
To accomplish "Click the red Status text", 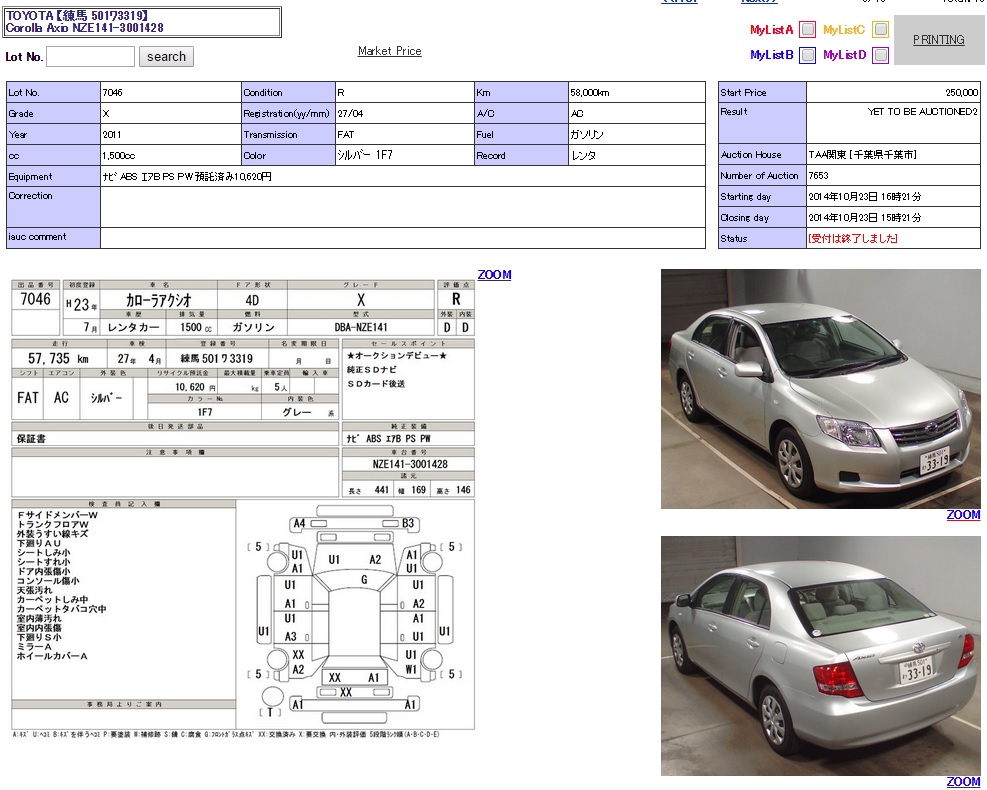I will [x=852, y=239].
